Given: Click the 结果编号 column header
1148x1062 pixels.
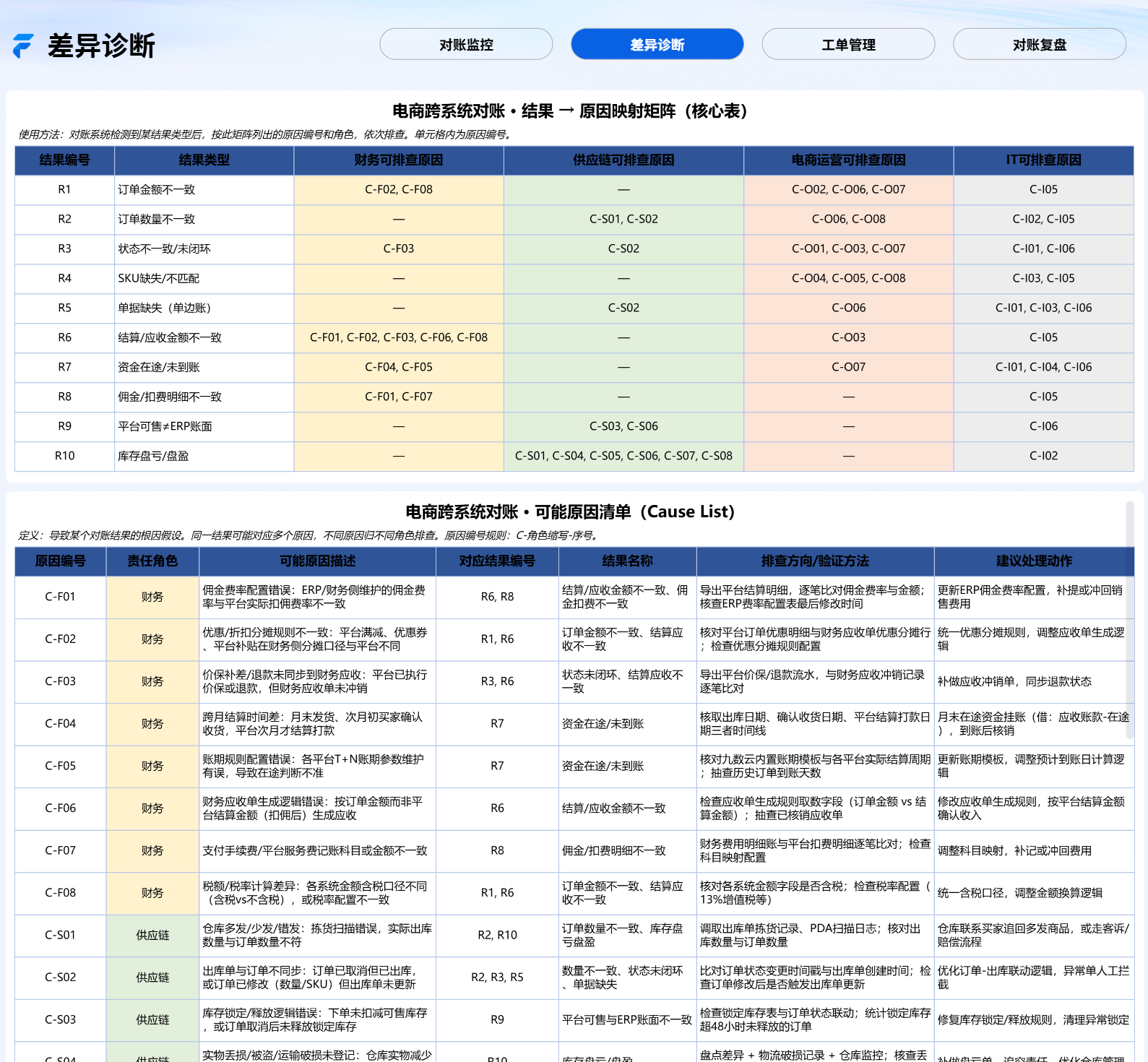Looking at the screenshot, I should (64, 160).
